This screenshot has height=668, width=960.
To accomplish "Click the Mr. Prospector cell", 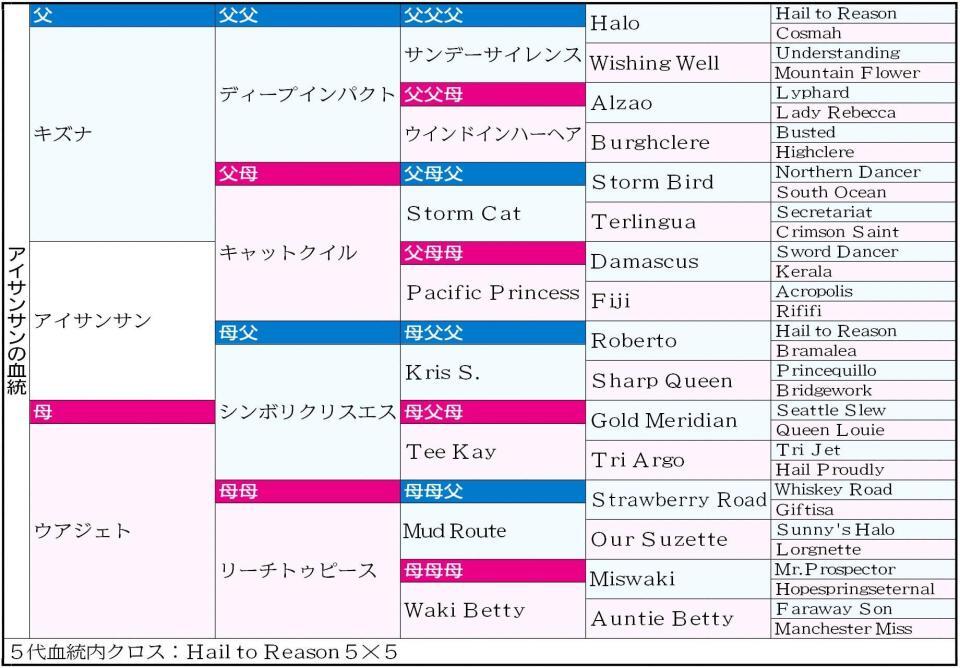I will coord(863,569).
